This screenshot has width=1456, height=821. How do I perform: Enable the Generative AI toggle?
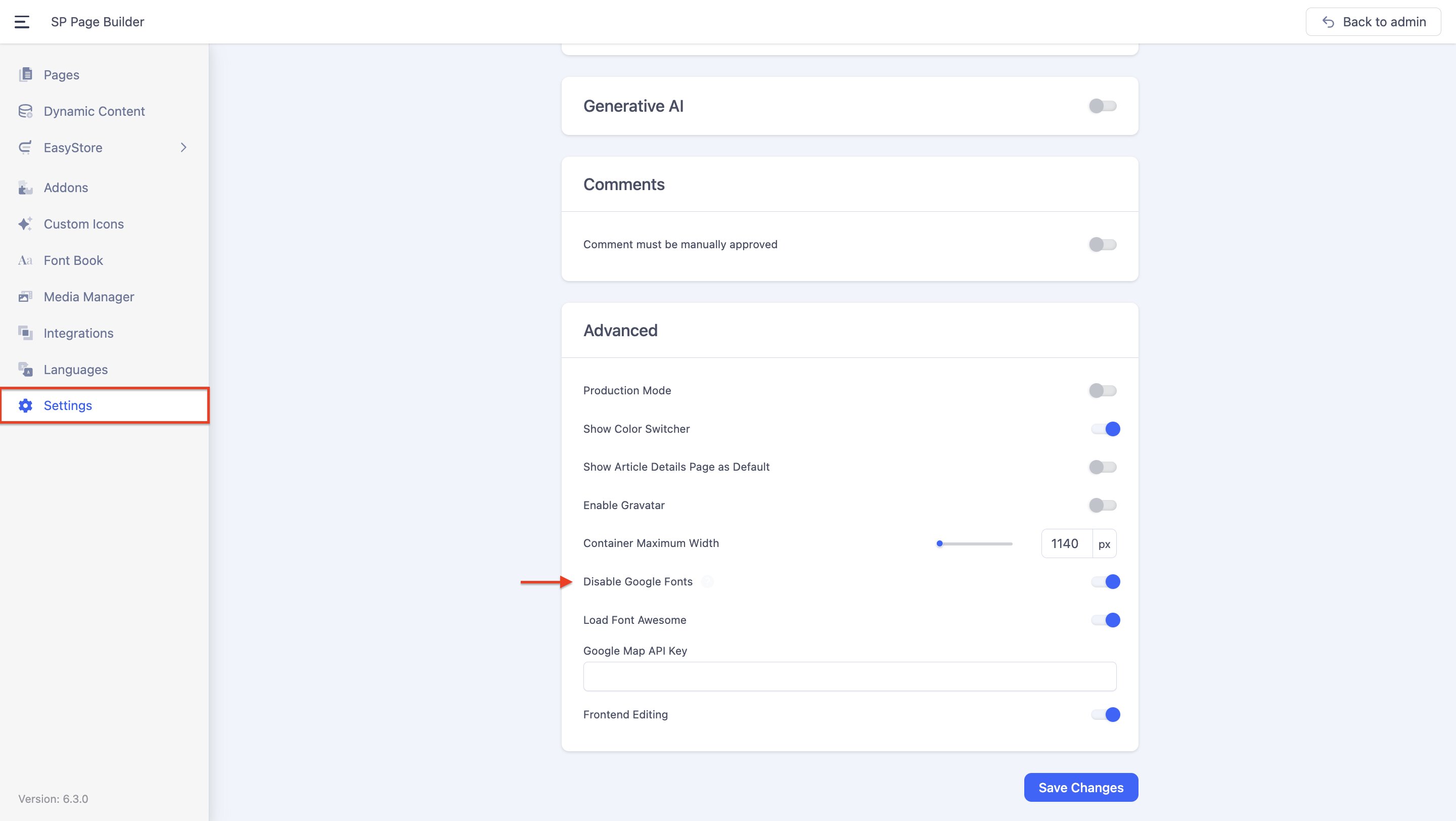pos(1102,106)
